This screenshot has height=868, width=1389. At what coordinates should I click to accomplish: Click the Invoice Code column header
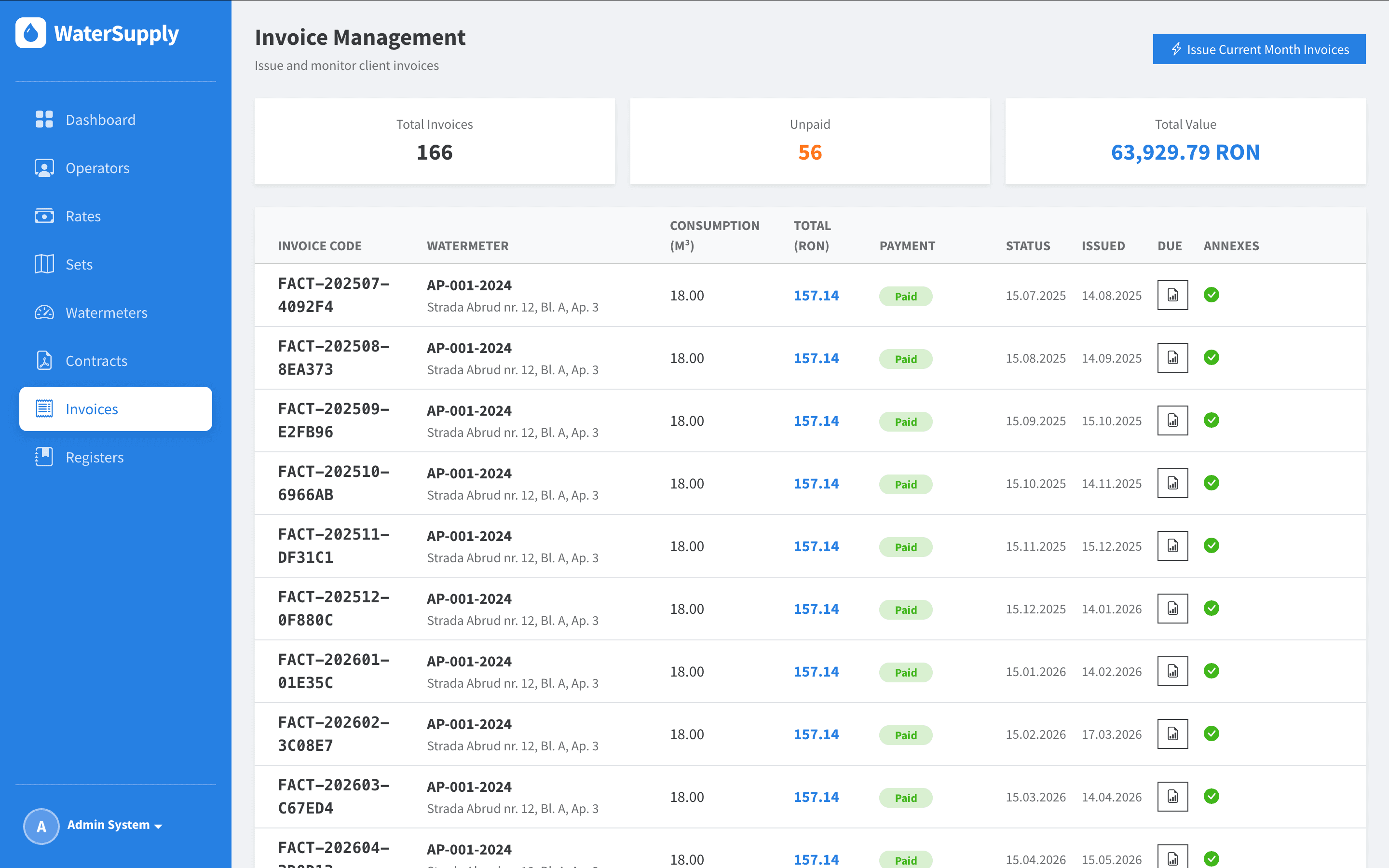[320, 246]
